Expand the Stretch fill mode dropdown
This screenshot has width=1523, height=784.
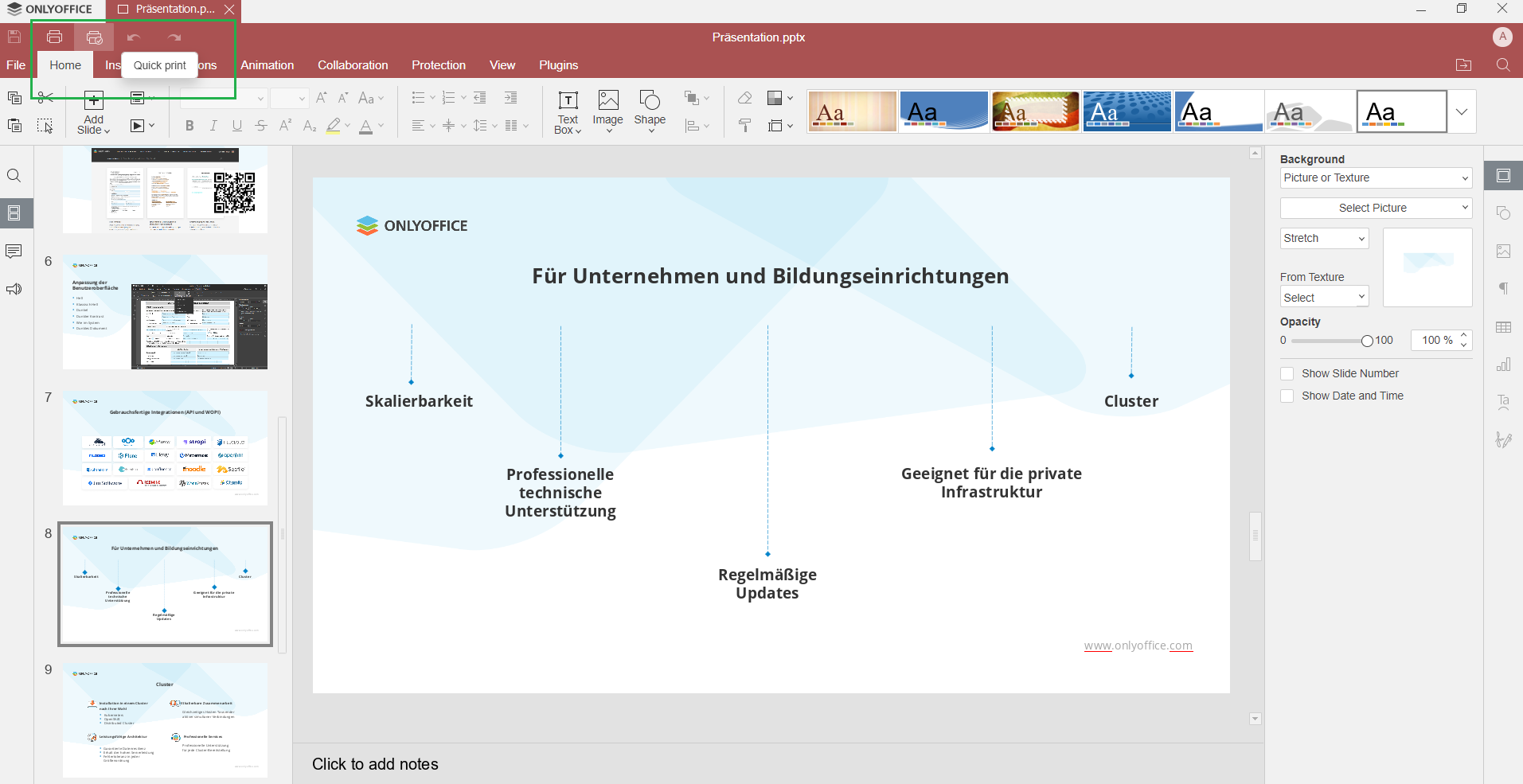coord(1324,239)
